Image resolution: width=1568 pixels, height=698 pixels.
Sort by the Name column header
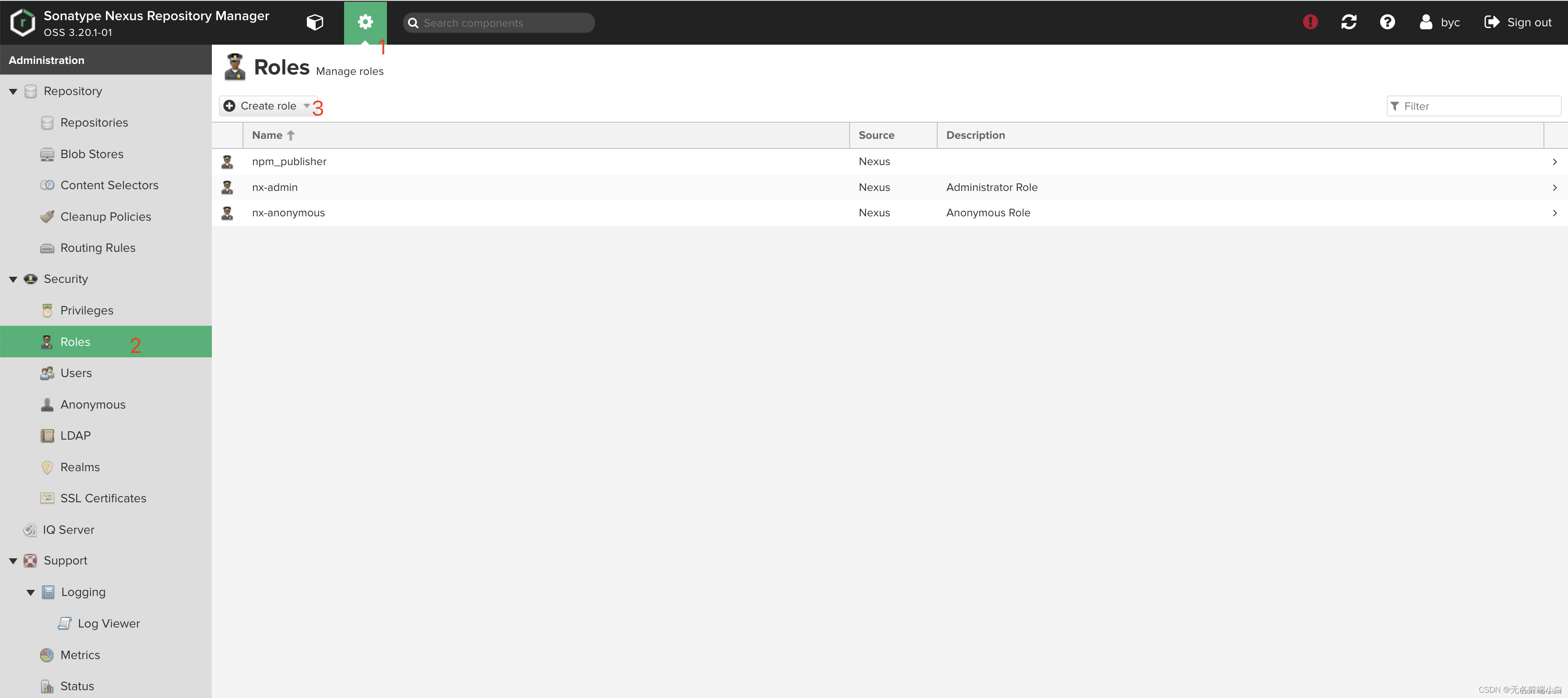[x=268, y=135]
